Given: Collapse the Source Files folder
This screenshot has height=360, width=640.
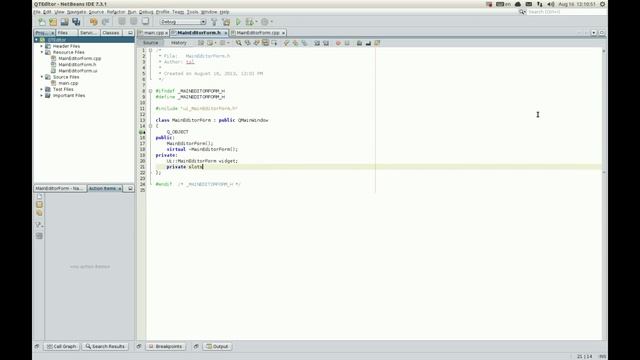Looking at the screenshot, I should click(x=42, y=77).
